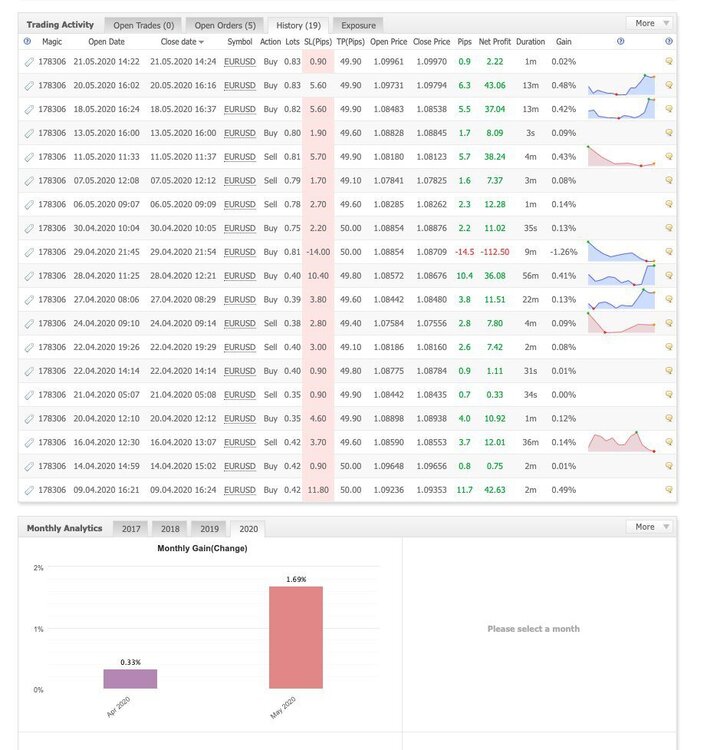This screenshot has width=707, height=750.
Task: Click mini chart of 16.04.2020 12:30 trade
Action: (621, 441)
